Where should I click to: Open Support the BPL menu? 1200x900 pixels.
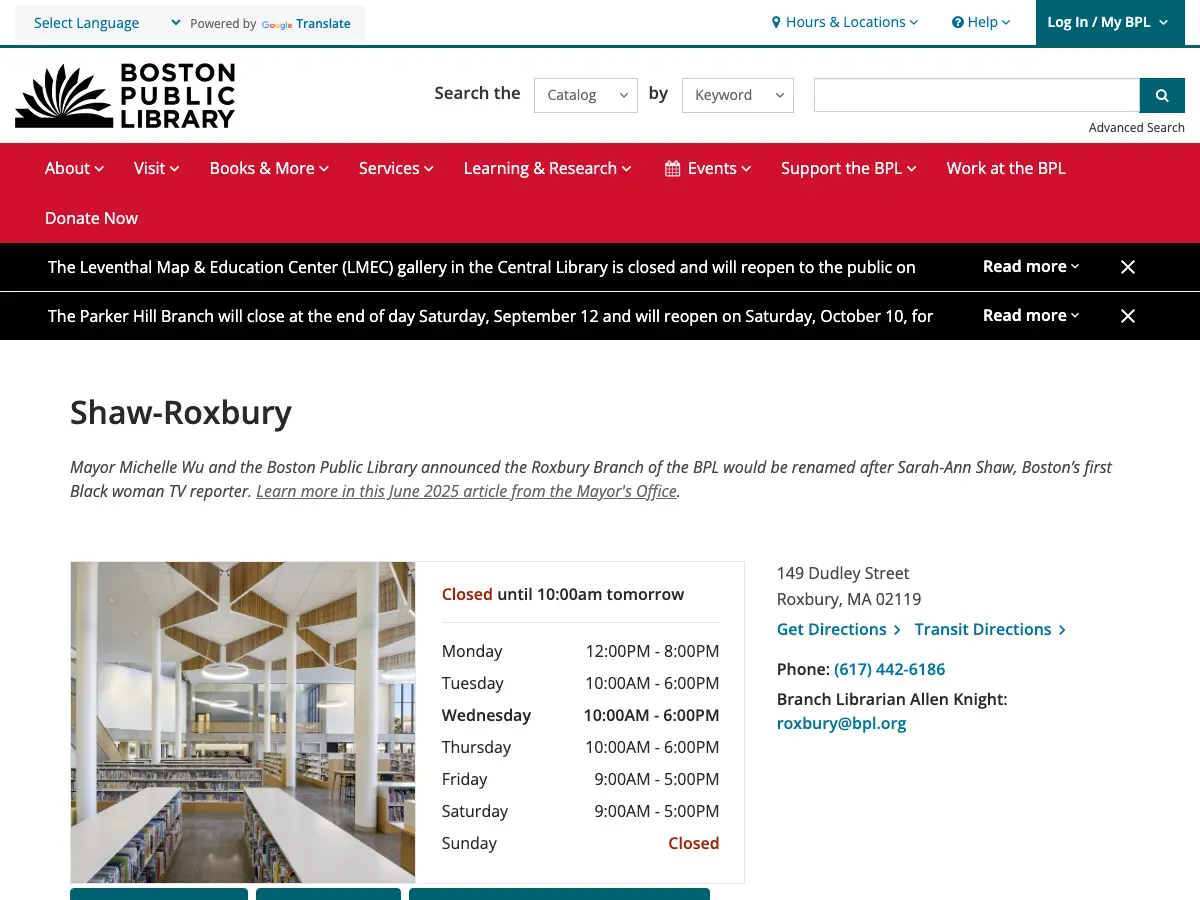coord(849,168)
